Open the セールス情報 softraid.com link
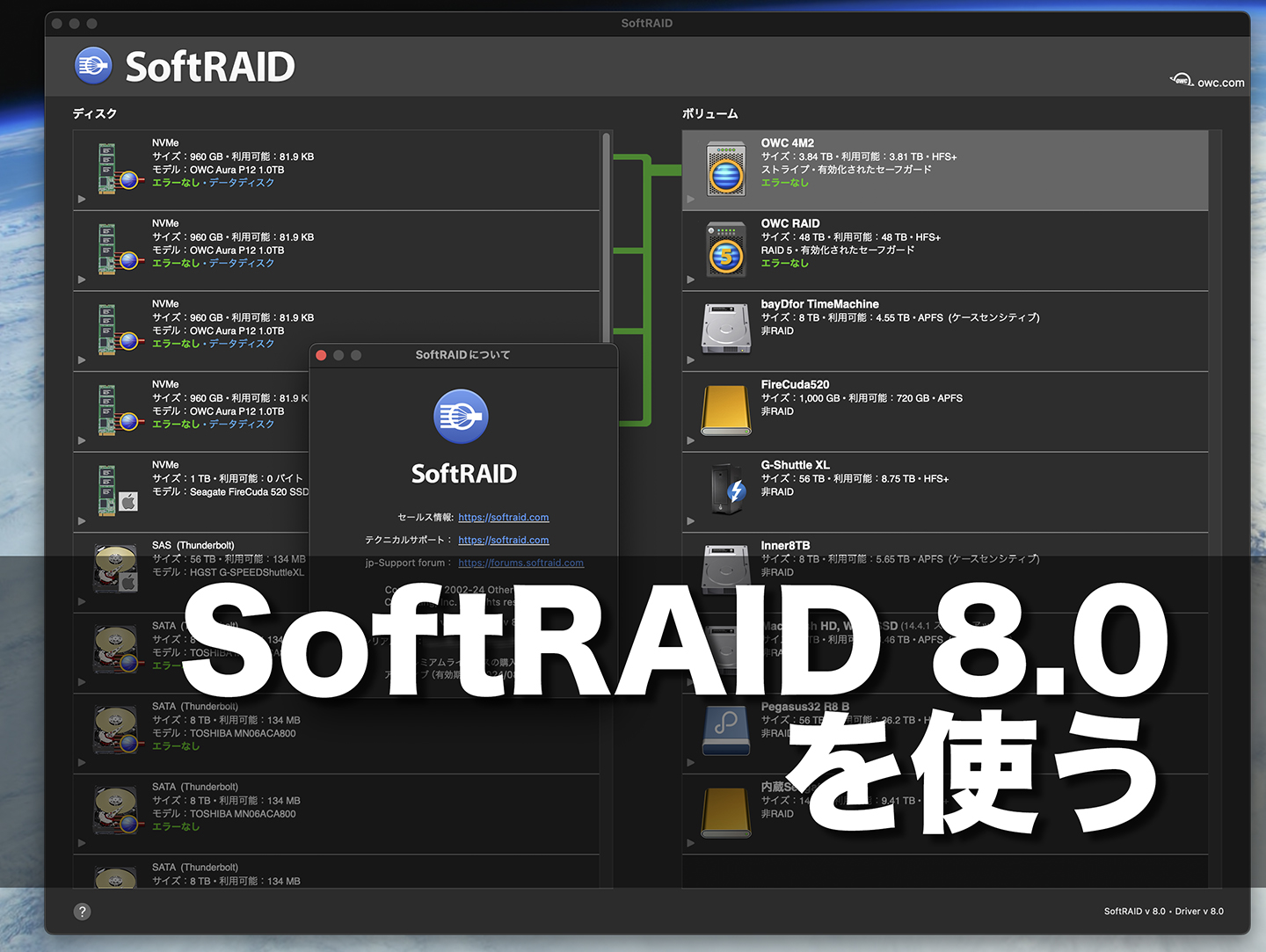 503,517
